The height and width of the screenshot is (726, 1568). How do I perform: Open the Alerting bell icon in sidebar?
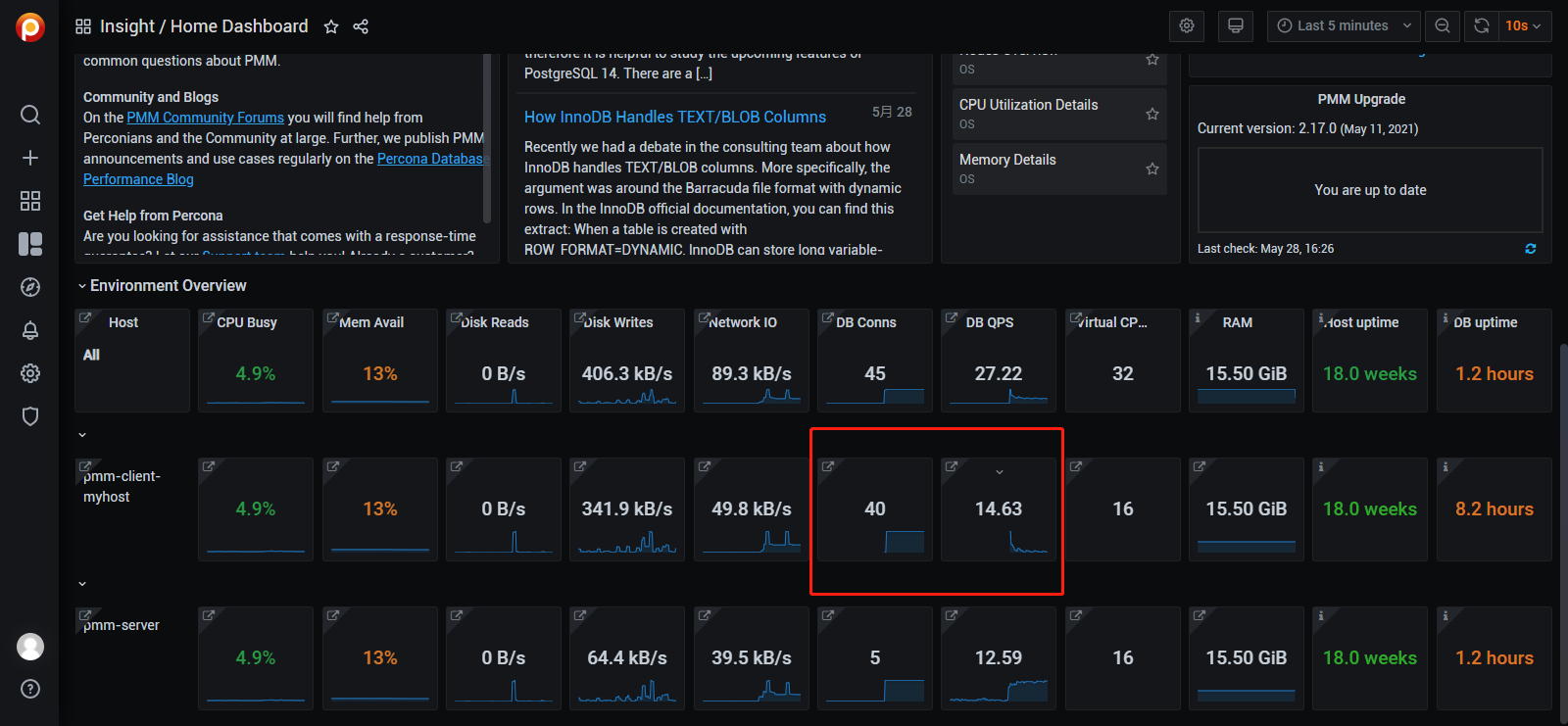coord(30,330)
